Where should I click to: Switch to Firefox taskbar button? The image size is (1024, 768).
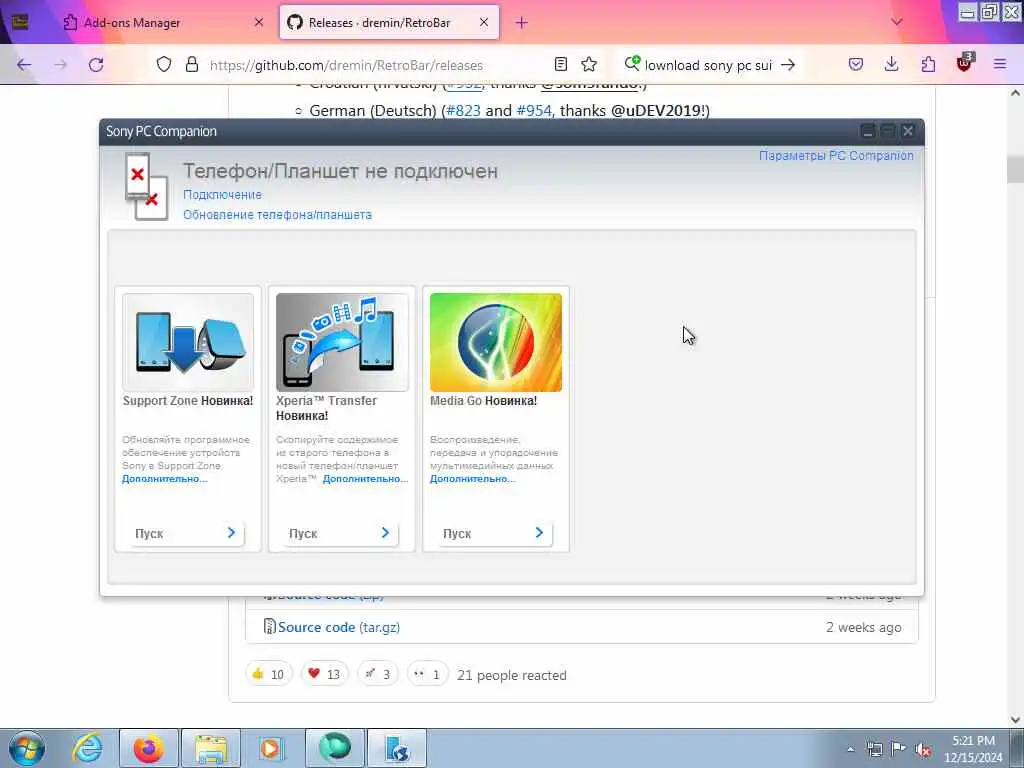(x=149, y=748)
